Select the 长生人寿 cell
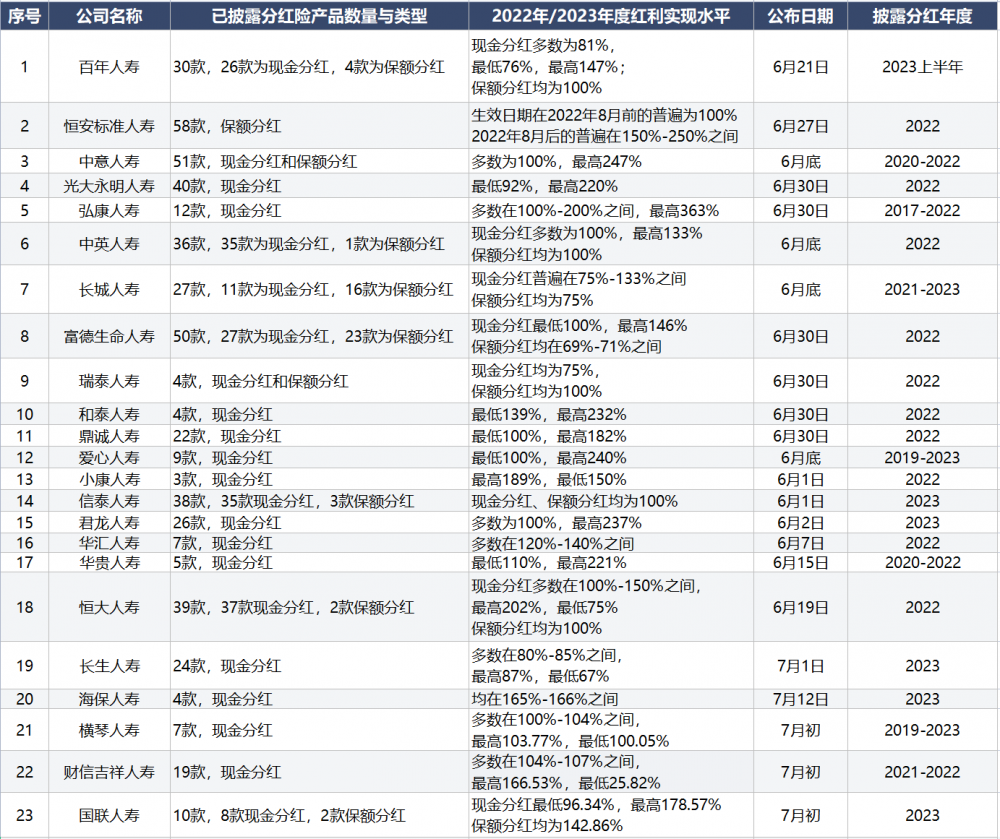The width and height of the screenshot is (1000, 839). pyautogui.click(x=109, y=666)
